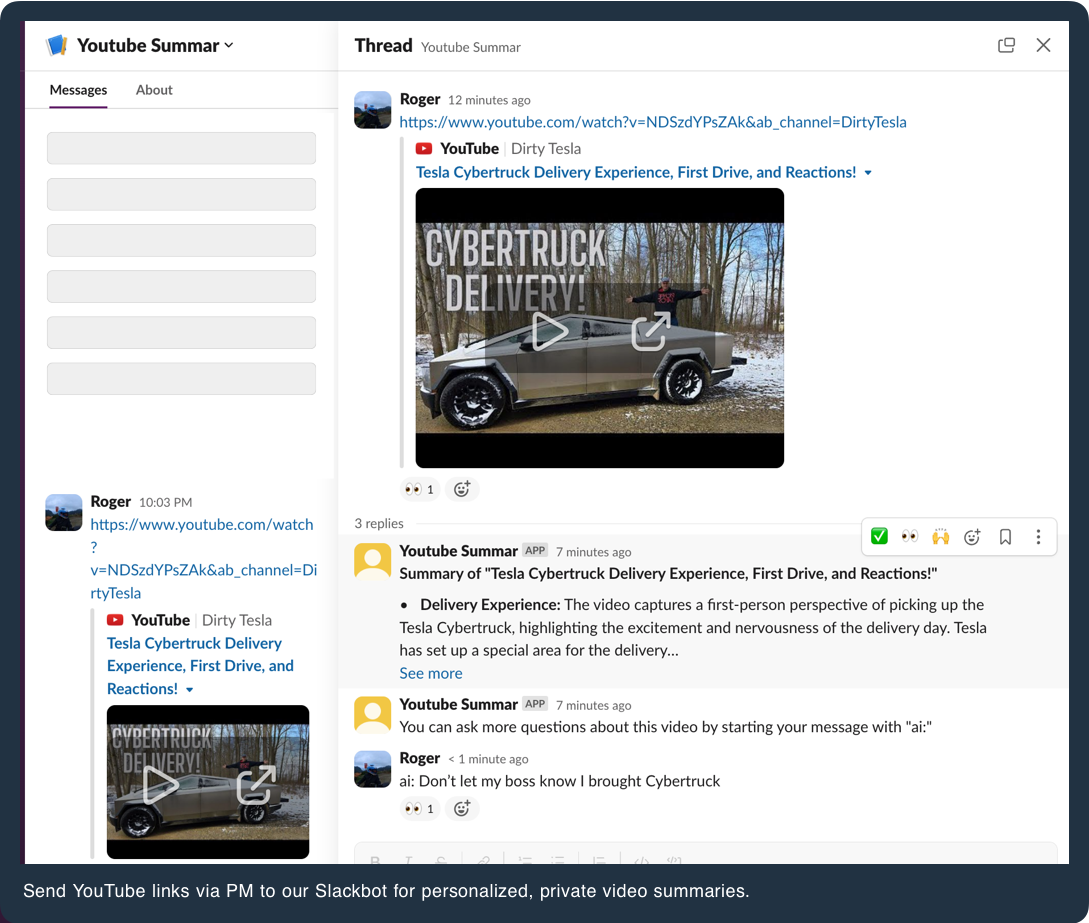React with green checkmark emoji
Screen dimensions: 1089x923
tap(879, 536)
